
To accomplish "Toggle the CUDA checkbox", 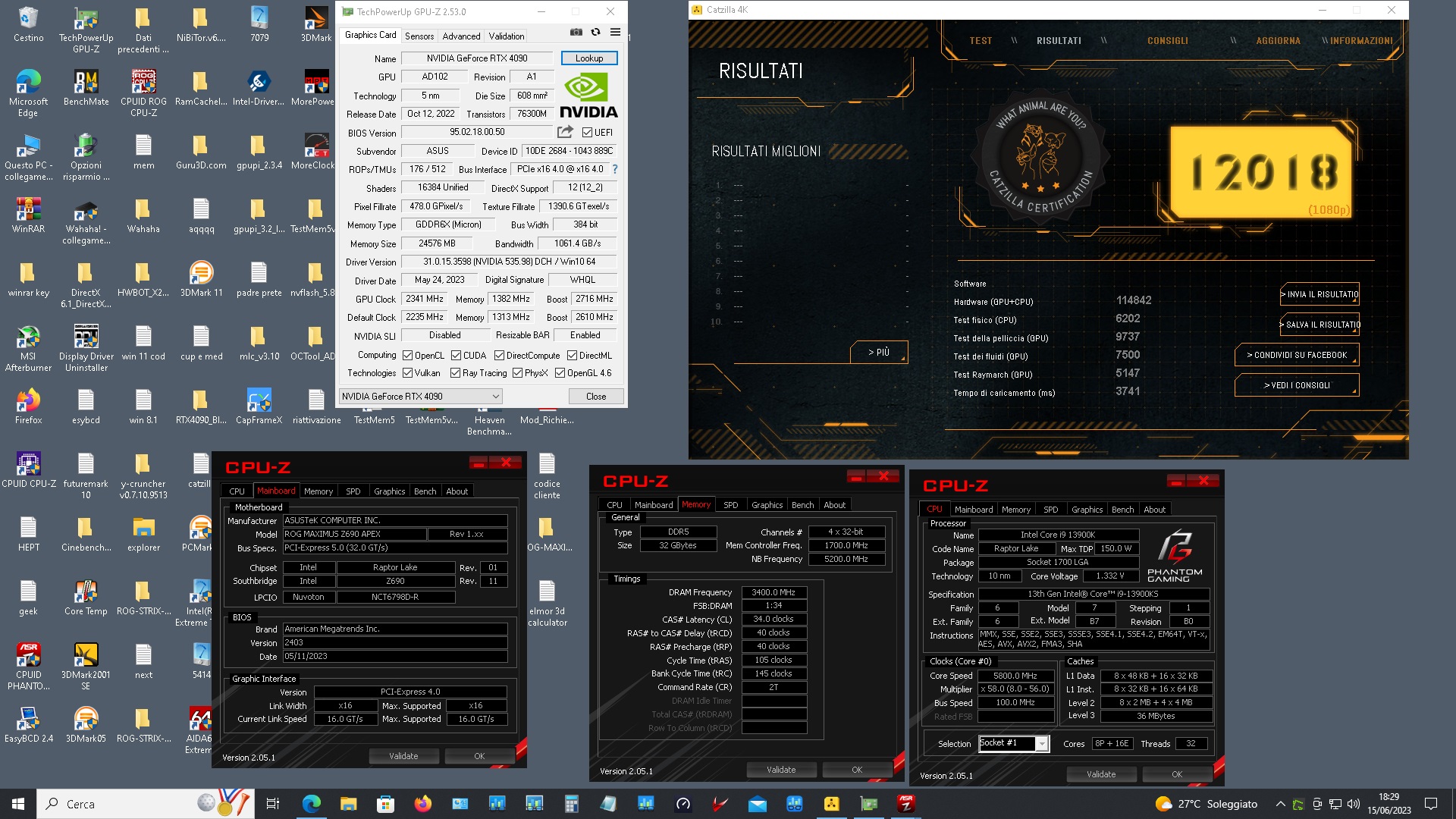I will point(456,355).
